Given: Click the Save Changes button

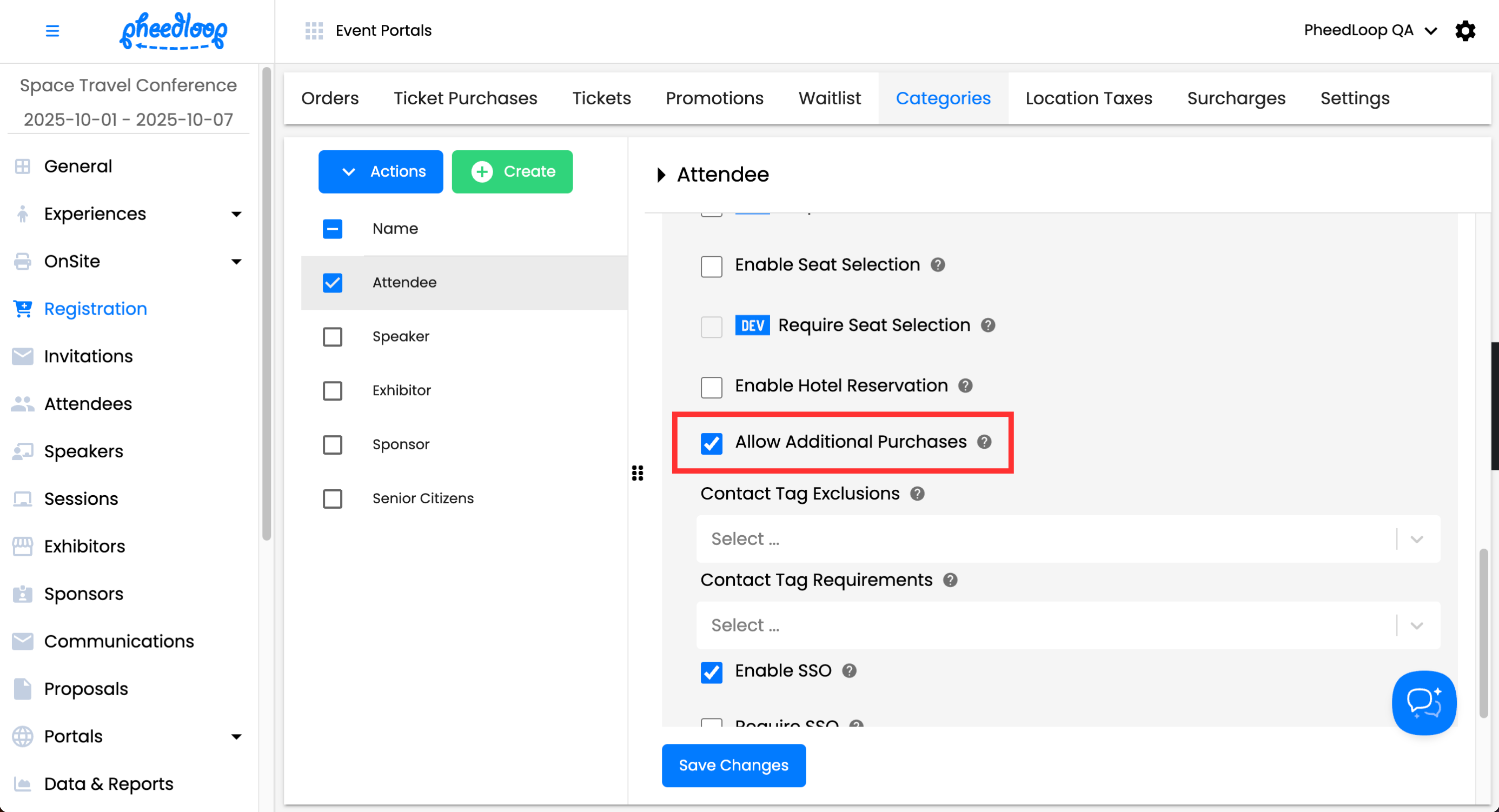Looking at the screenshot, I should 733,765.
